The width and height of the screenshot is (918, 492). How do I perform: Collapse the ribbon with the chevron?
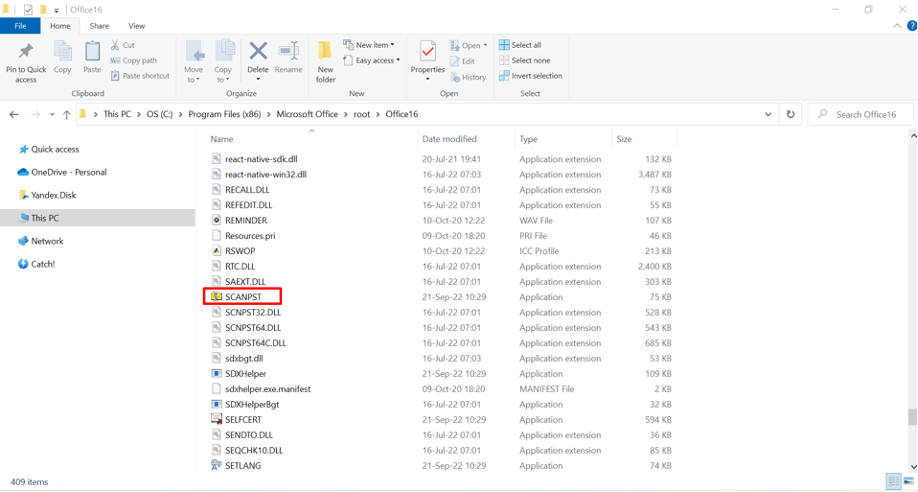896,26
